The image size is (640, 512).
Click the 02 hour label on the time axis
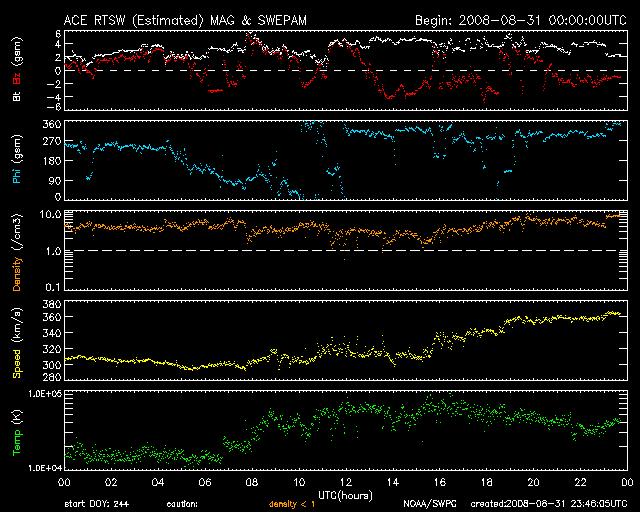pos(111,482)
